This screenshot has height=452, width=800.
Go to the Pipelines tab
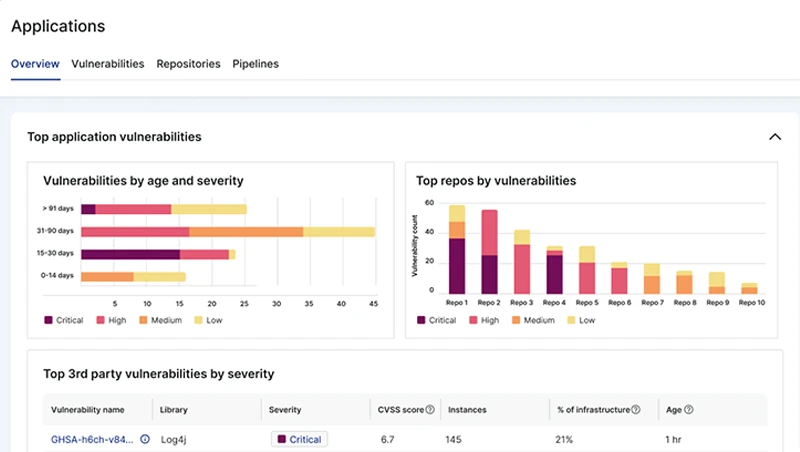[255, 64]
